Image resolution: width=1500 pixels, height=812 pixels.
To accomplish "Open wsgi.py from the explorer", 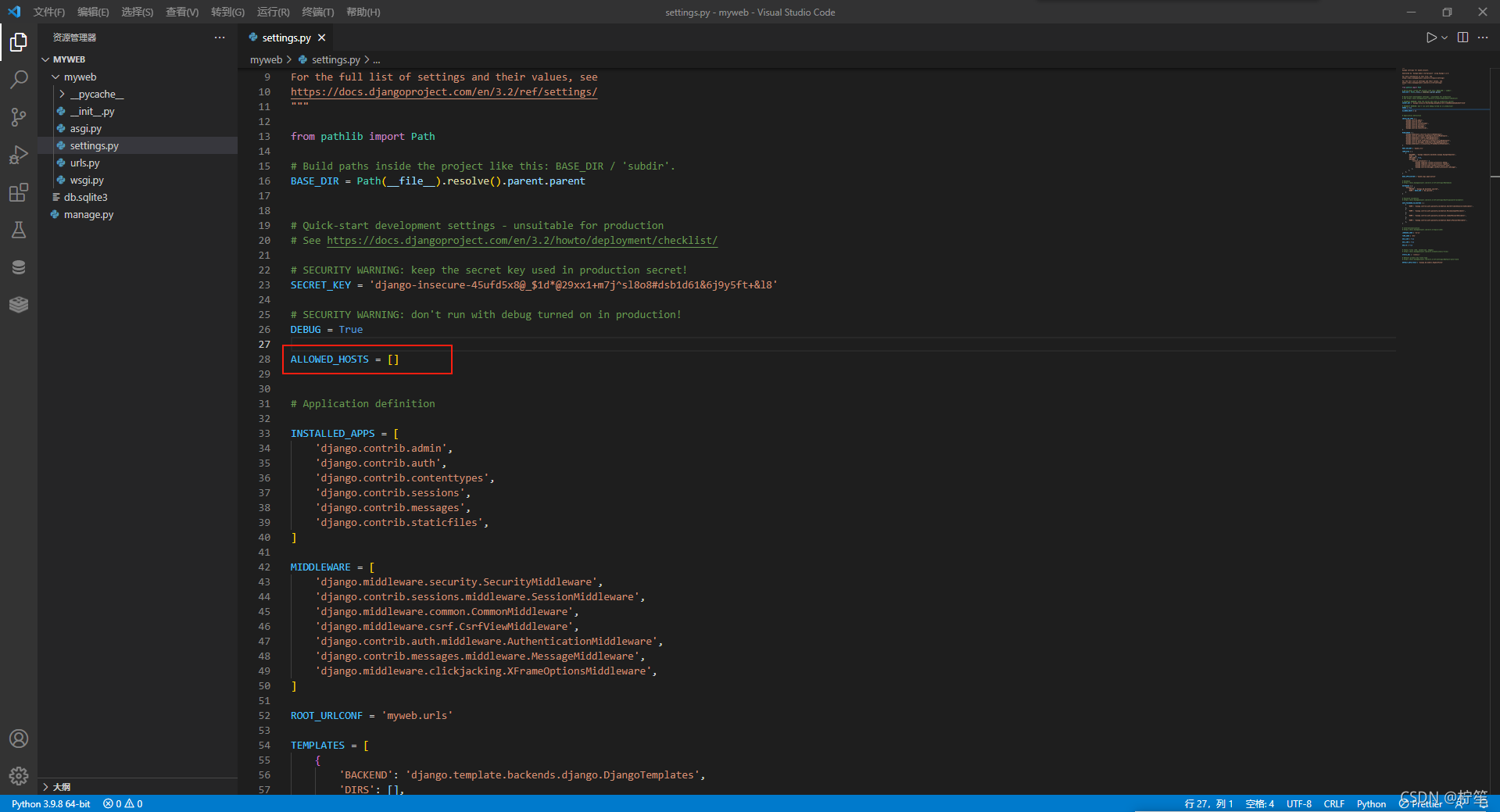I will tap(138, 180).
